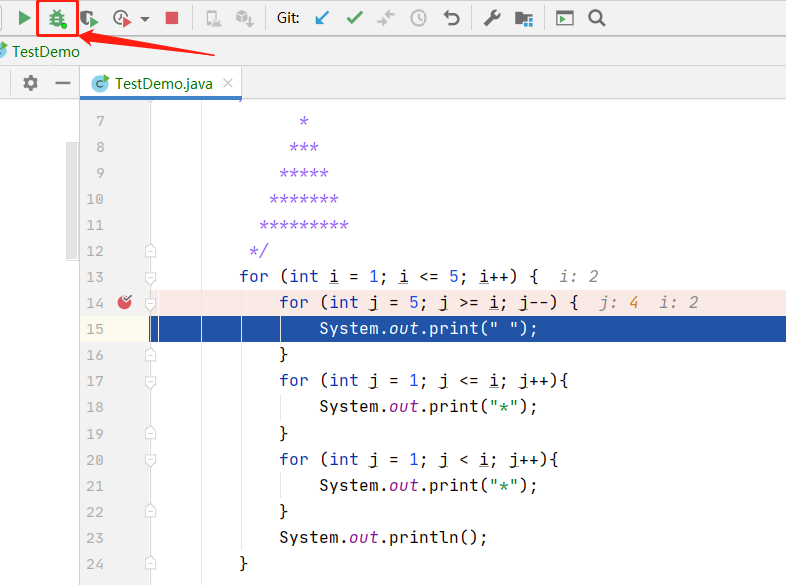786x585 pixels.
Task: Open Search Everywhere magnifier icon
Action: [597, 19]
